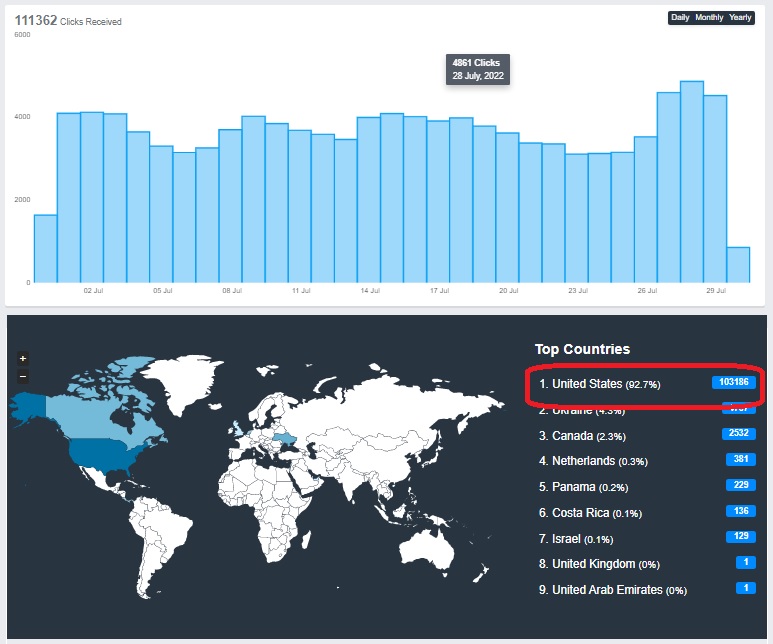Image resolution: width=773 pixels, height=644 pixels.
Task: Zoom in on the world map
Action: 23,358
